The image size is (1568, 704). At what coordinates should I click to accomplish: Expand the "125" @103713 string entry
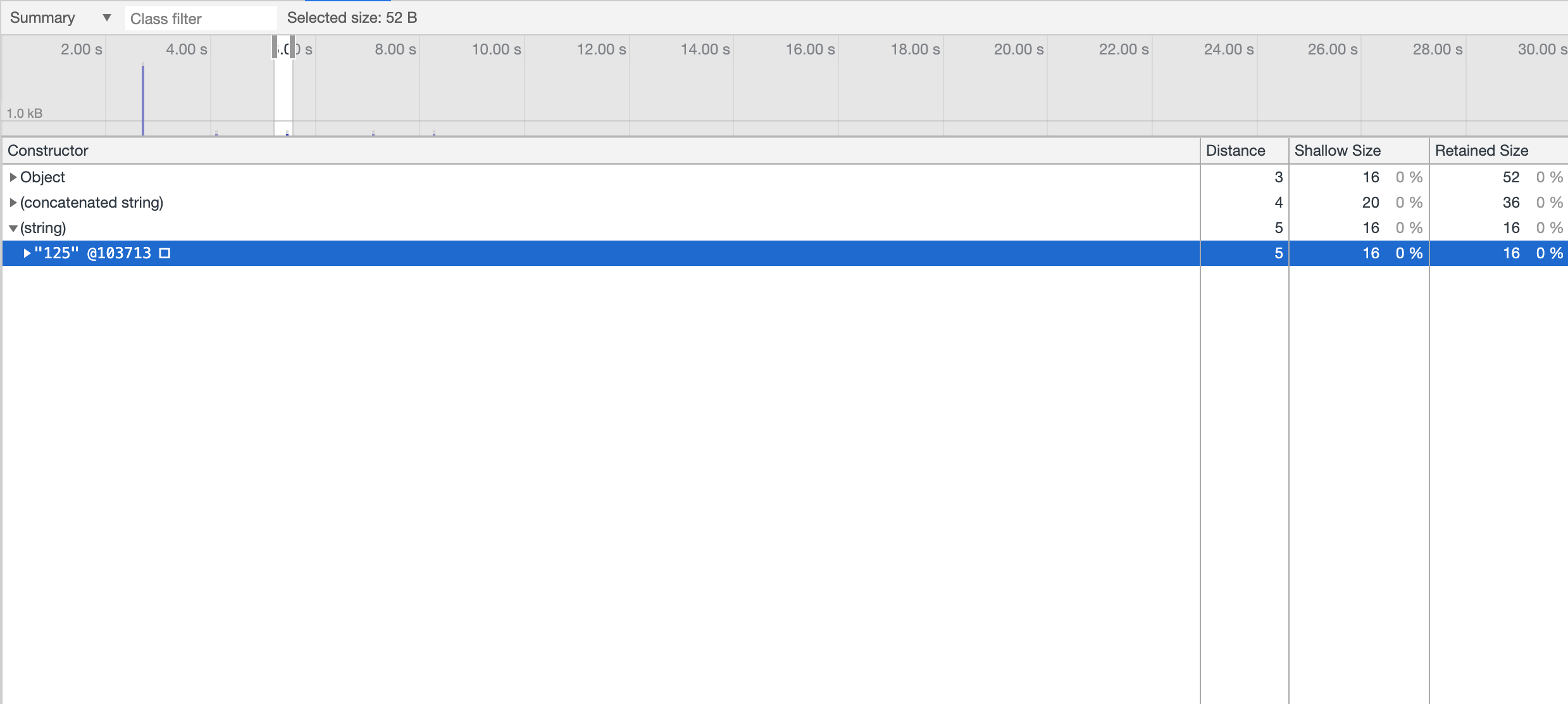[27, 253]
